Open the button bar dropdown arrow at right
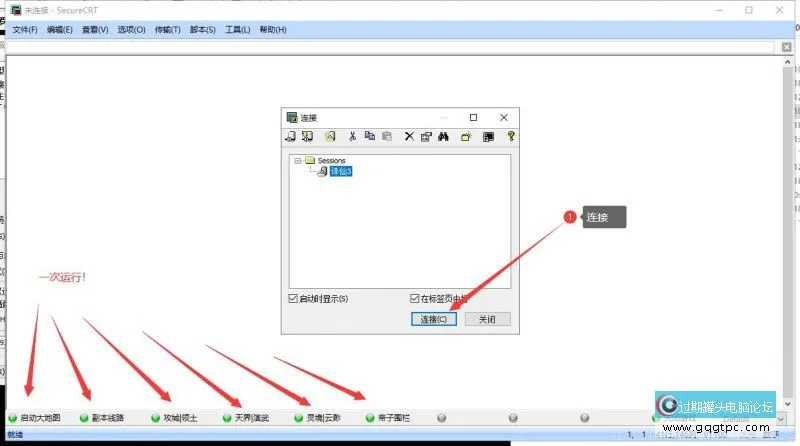This screenshot has width=800, height=446. pyautogui.click(x=781, y=419)
